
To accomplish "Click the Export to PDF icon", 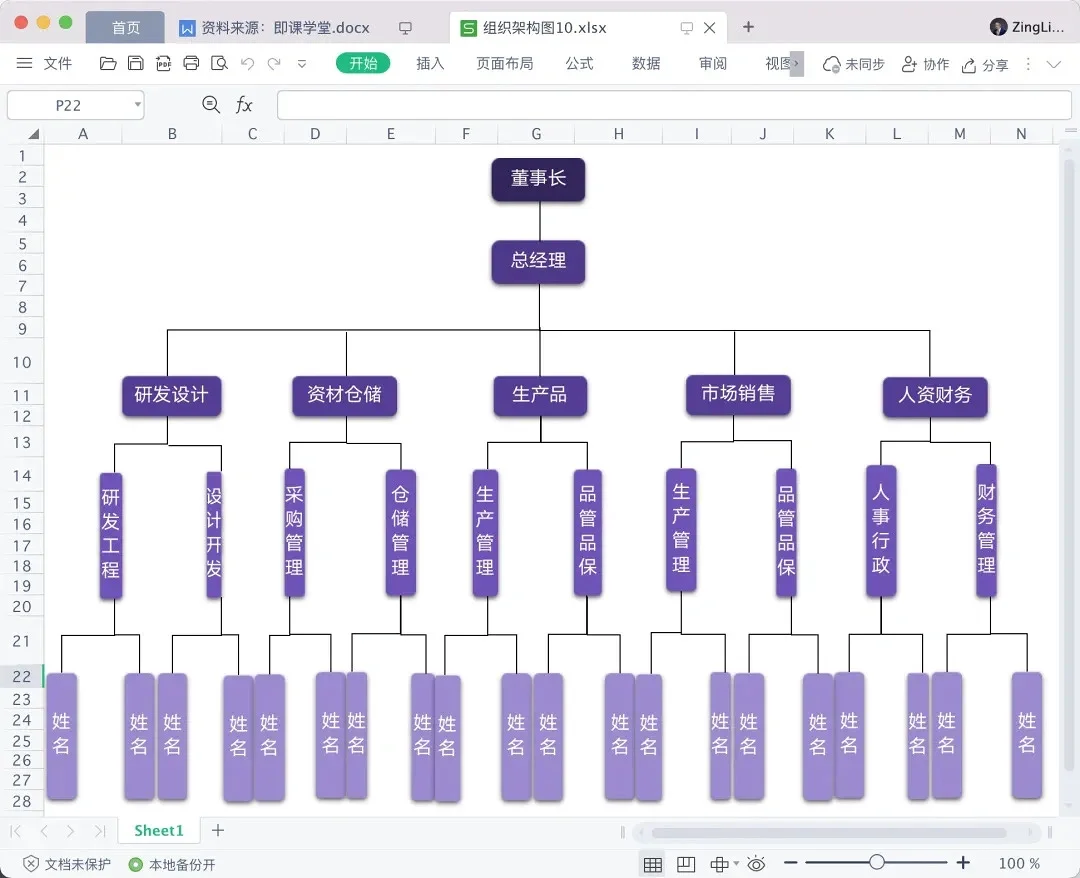I will 163,63.
